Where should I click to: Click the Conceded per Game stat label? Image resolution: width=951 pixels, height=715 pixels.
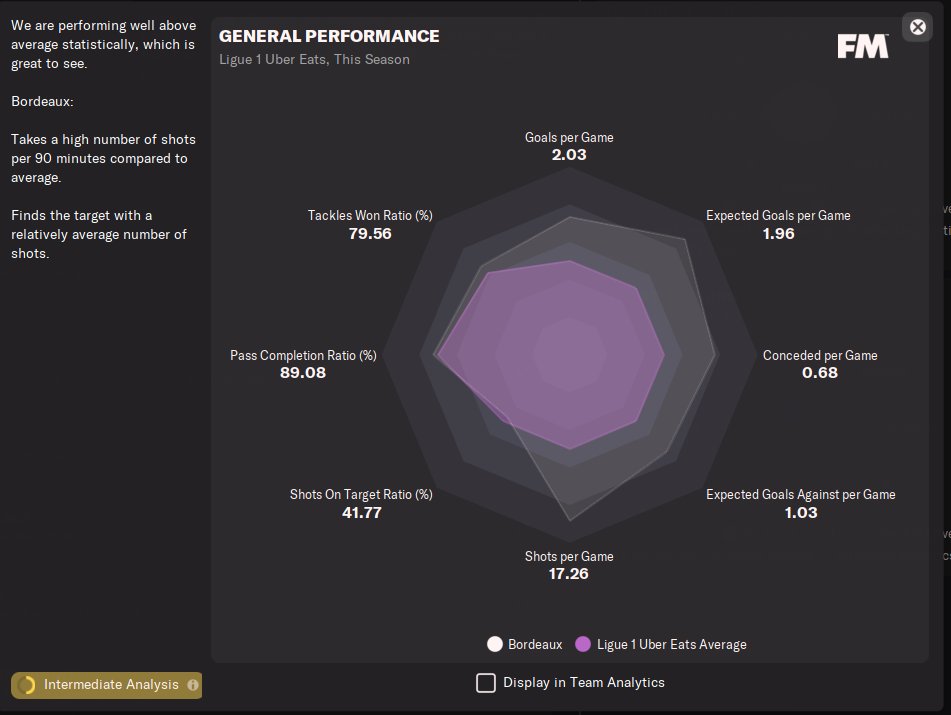tap(820, 355)
